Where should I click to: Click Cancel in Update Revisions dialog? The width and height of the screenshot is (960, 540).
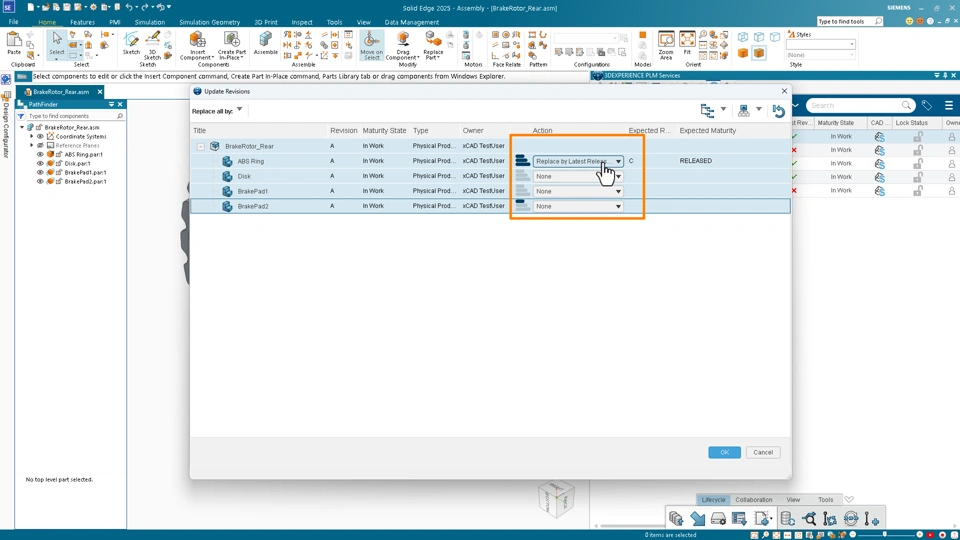pyautogui.click(x=763, y=452)
